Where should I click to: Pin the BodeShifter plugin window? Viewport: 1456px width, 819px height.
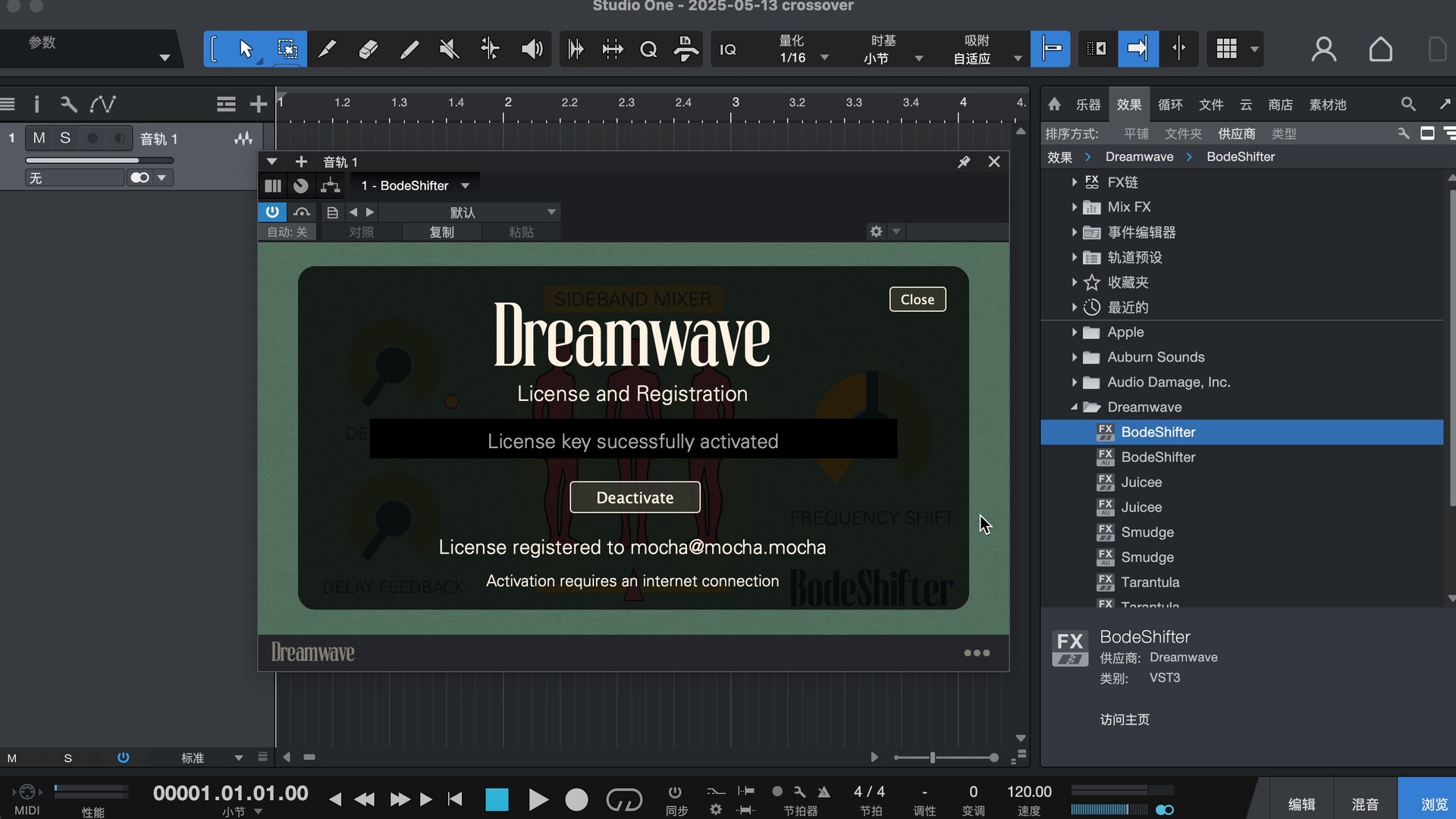964,162
